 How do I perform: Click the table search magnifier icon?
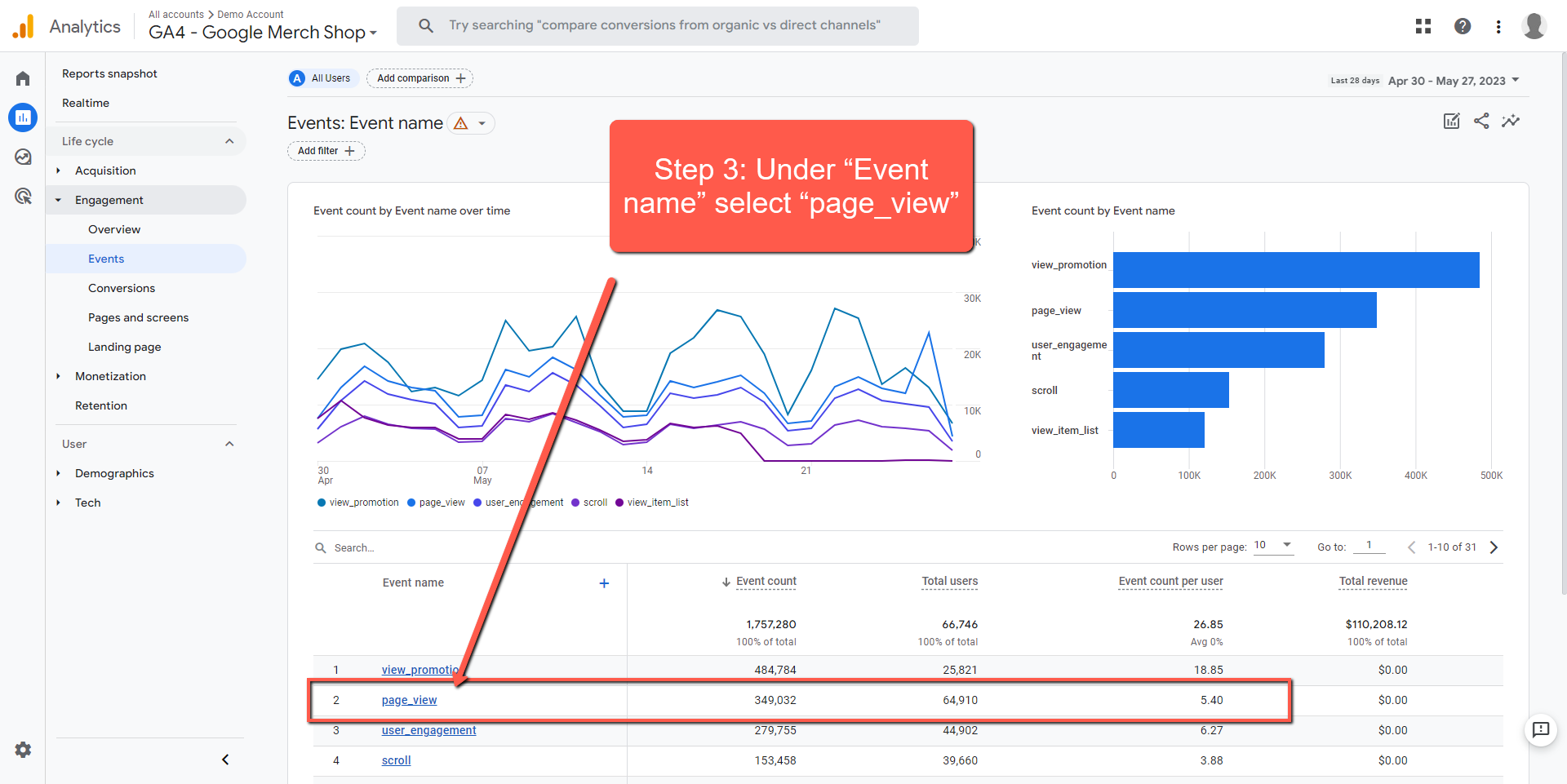coord(321,548)
